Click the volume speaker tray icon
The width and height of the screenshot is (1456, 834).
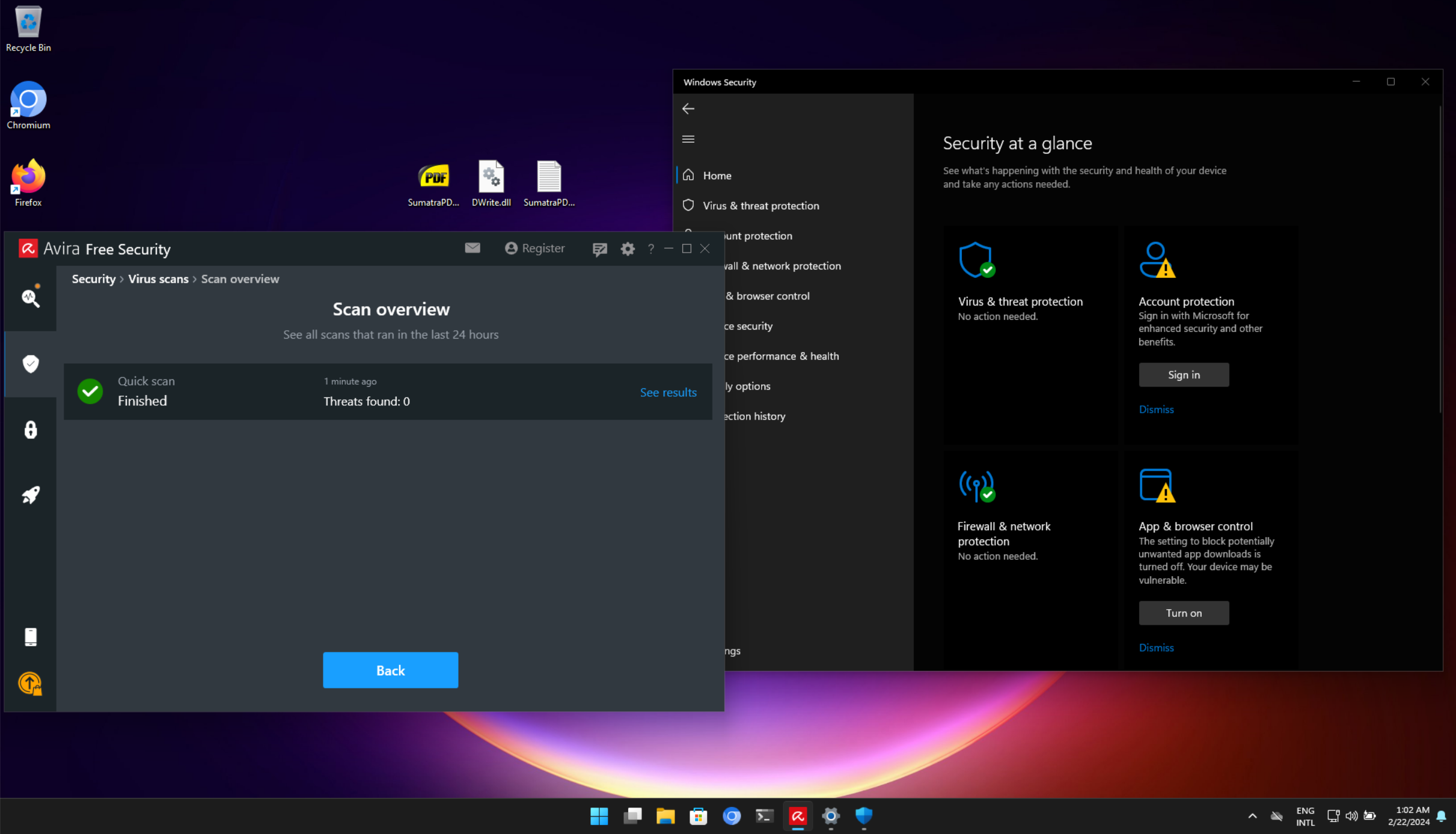1351,816
